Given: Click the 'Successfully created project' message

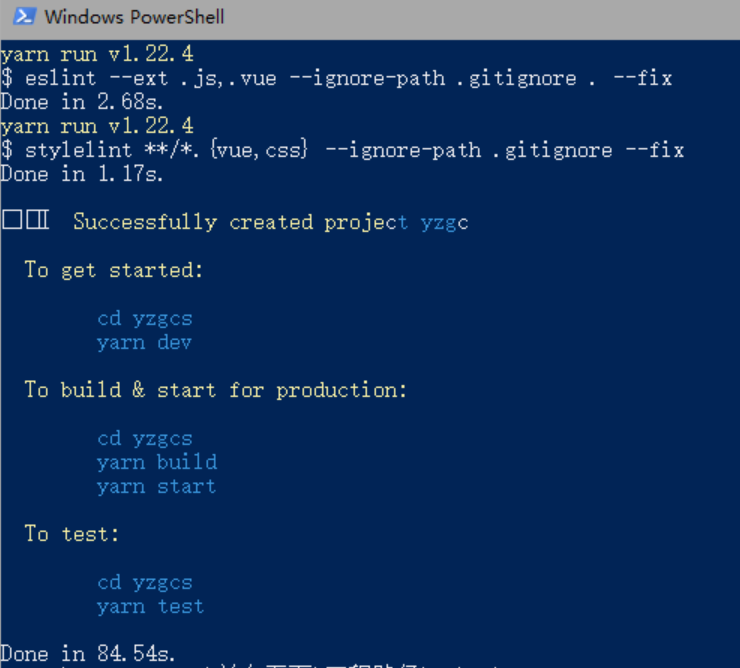Looking at the screenshot, I should tap(240, 222).
